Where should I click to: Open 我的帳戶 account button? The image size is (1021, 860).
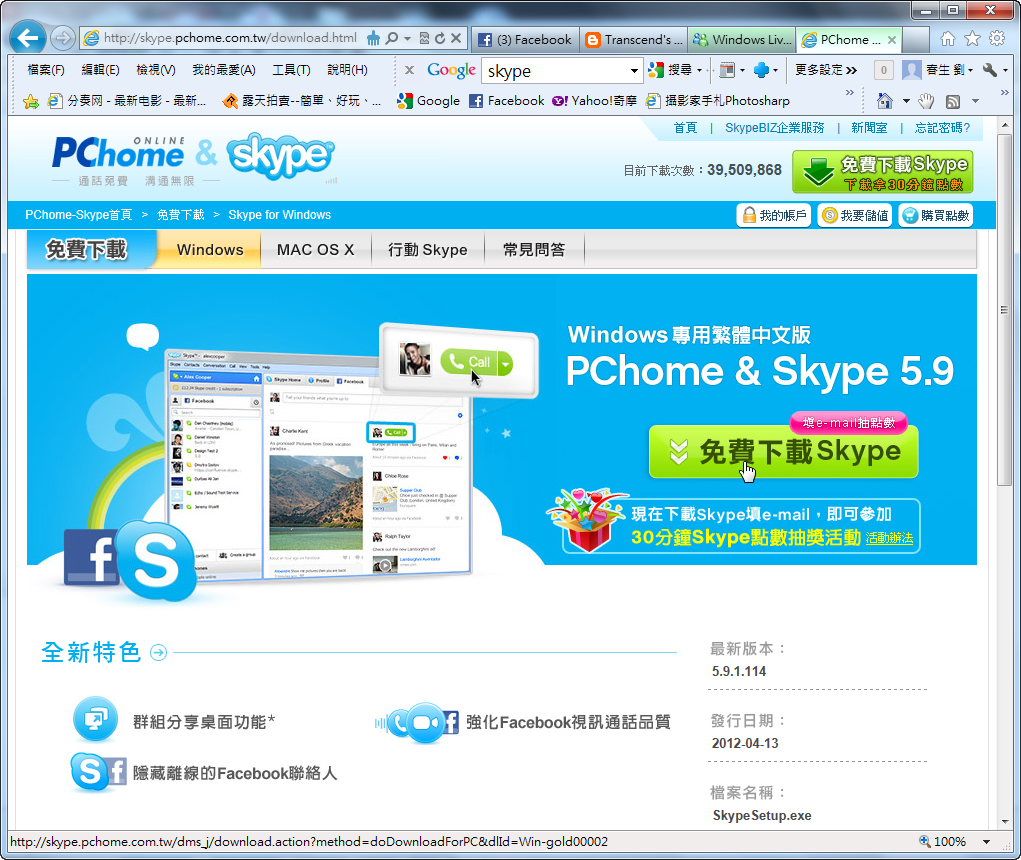pyautogui.click(x=774, y=215)
